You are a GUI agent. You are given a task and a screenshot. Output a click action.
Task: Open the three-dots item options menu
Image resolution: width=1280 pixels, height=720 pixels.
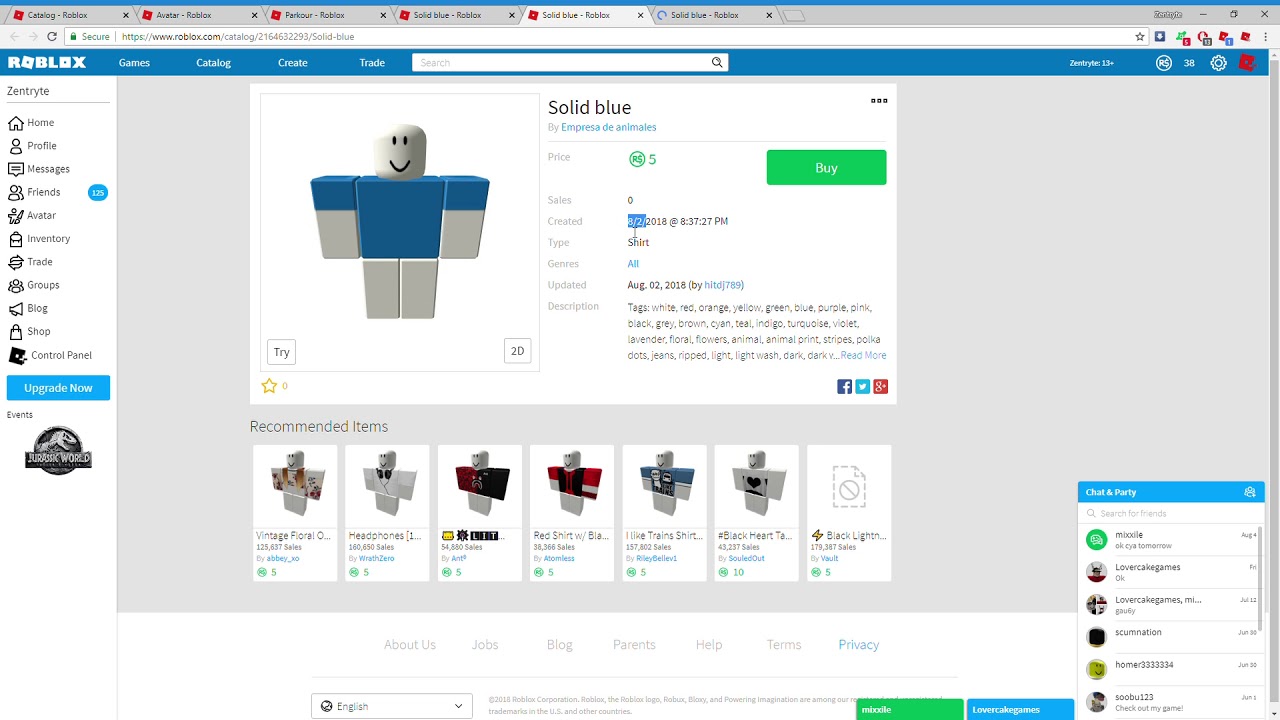pos(879,100)
